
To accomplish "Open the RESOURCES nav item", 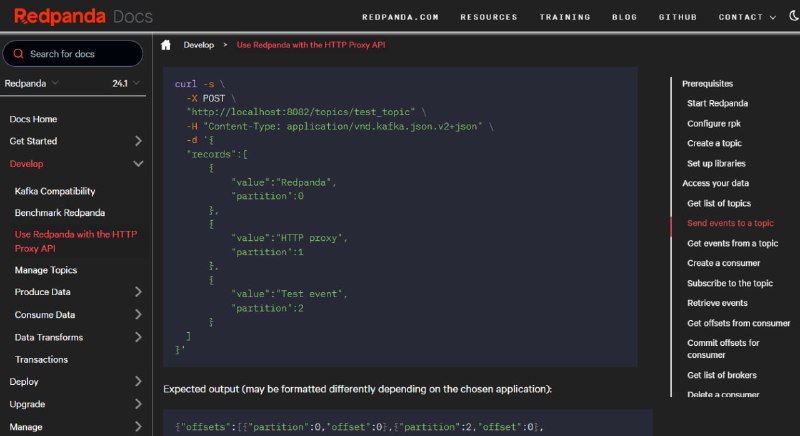I will (x=489, y=17).
